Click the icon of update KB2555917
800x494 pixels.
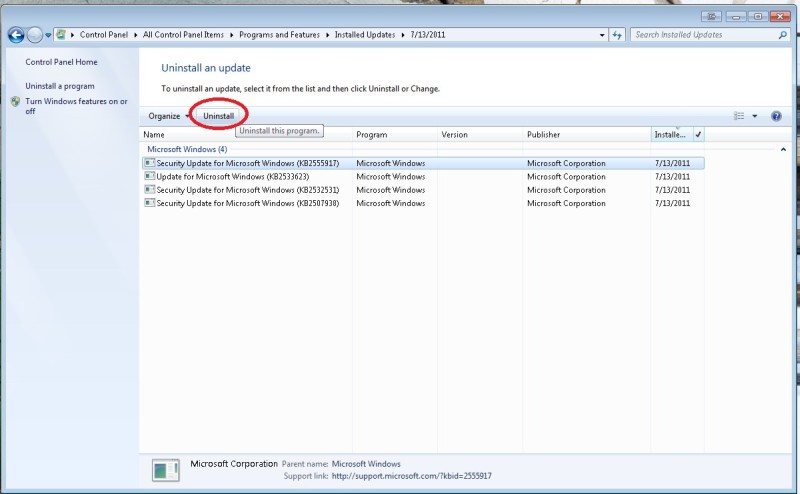pyautogui.click(x=149, y=163)
